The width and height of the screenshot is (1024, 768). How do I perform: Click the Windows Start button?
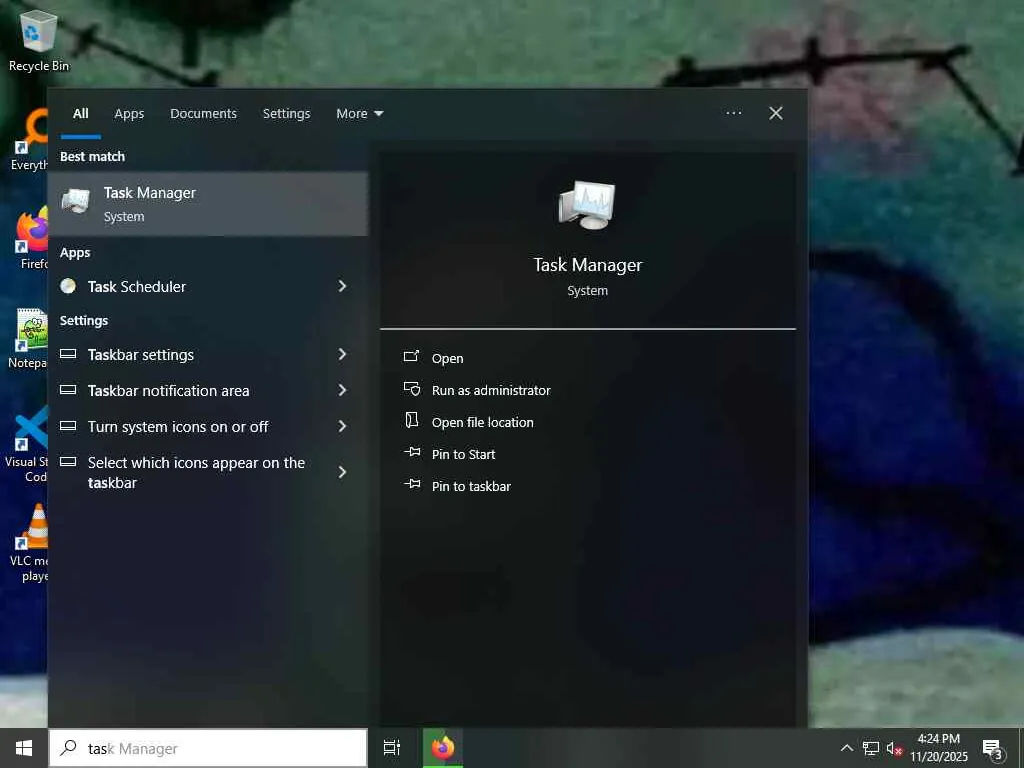(24, 748)
